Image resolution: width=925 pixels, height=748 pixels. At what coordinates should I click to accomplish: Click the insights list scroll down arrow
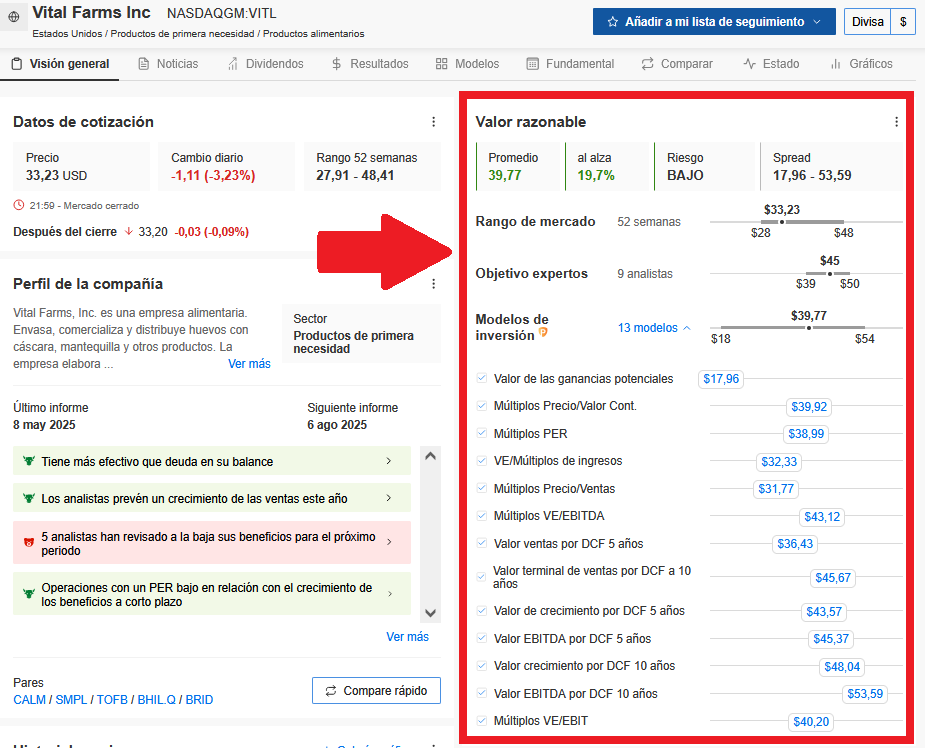(x=431, y=613)
